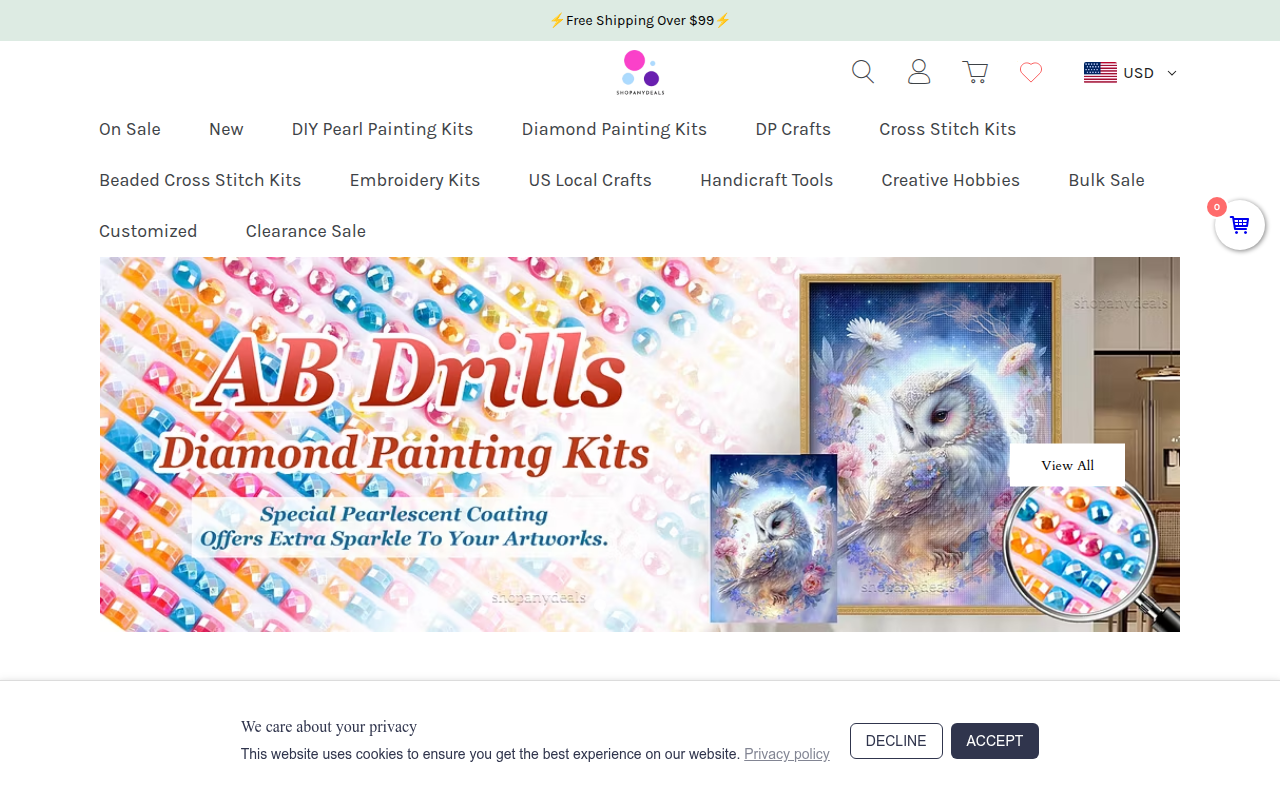Go to On Sale menu

pos(130,129)
